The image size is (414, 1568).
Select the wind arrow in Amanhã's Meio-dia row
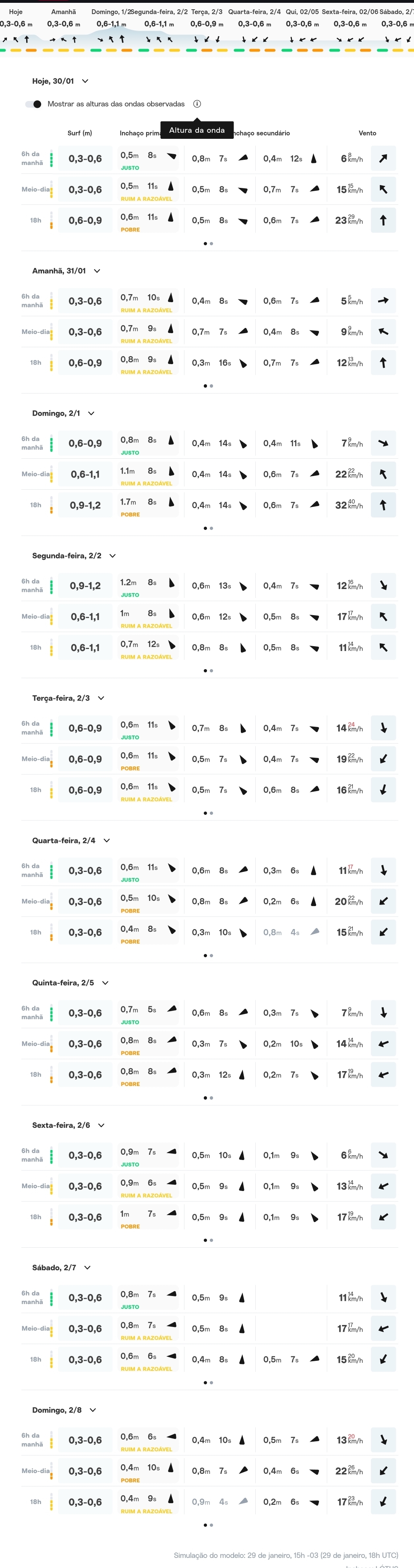point(383,332)
